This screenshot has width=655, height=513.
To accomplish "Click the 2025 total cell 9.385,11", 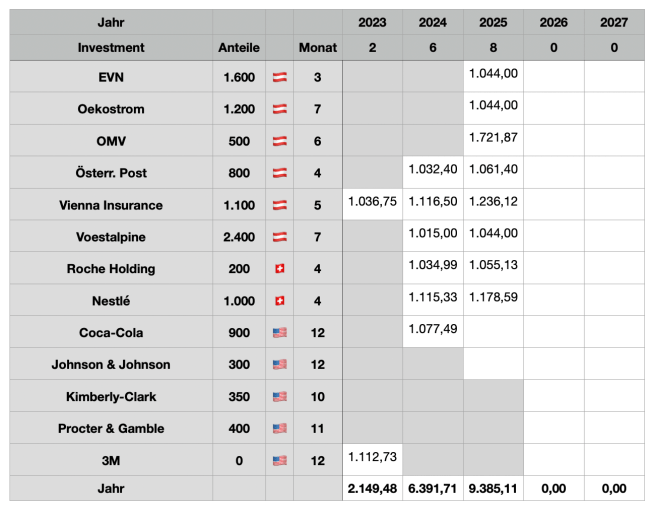I will (493, 489).
